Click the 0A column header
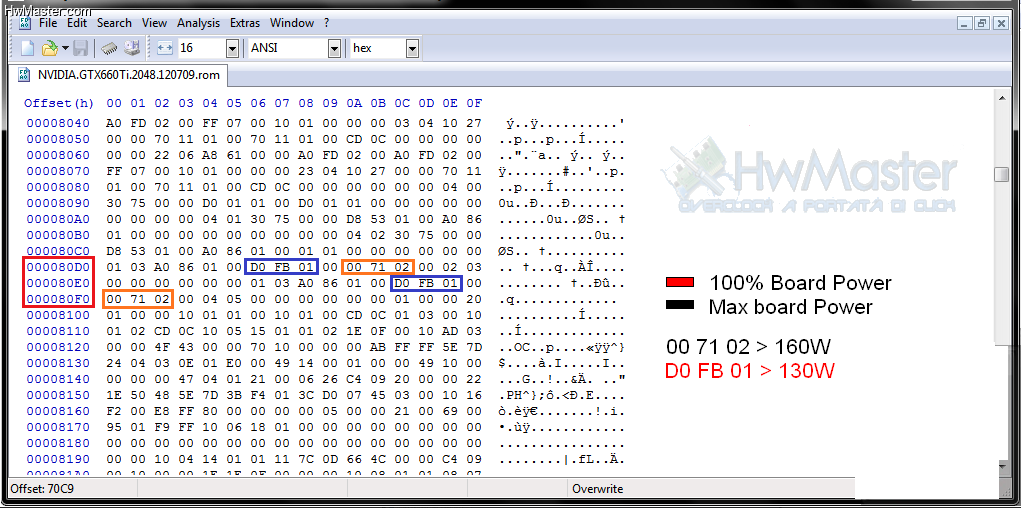 354,104
